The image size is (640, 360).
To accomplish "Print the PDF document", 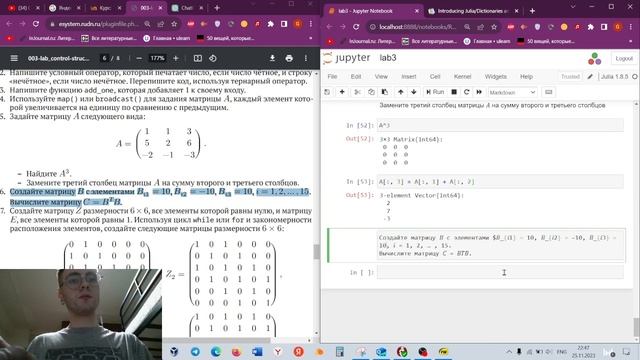I will click(289, 58).
